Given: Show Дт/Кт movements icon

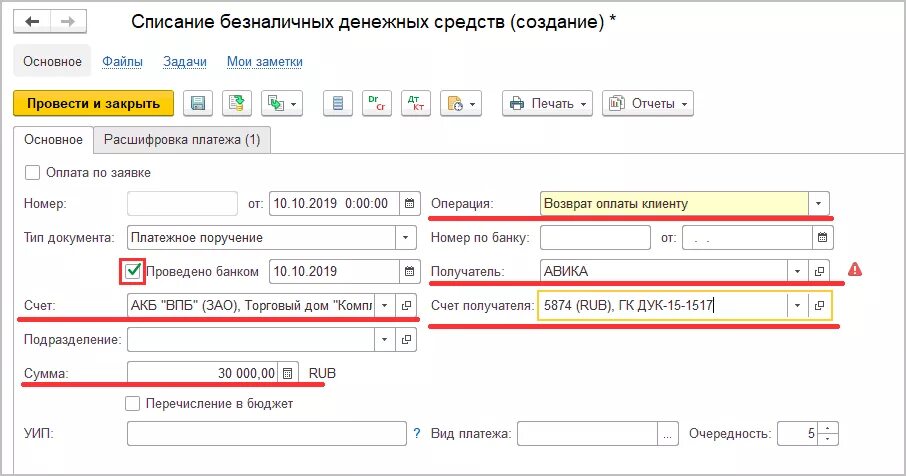Looking at the screenshot, I should 416,103.
